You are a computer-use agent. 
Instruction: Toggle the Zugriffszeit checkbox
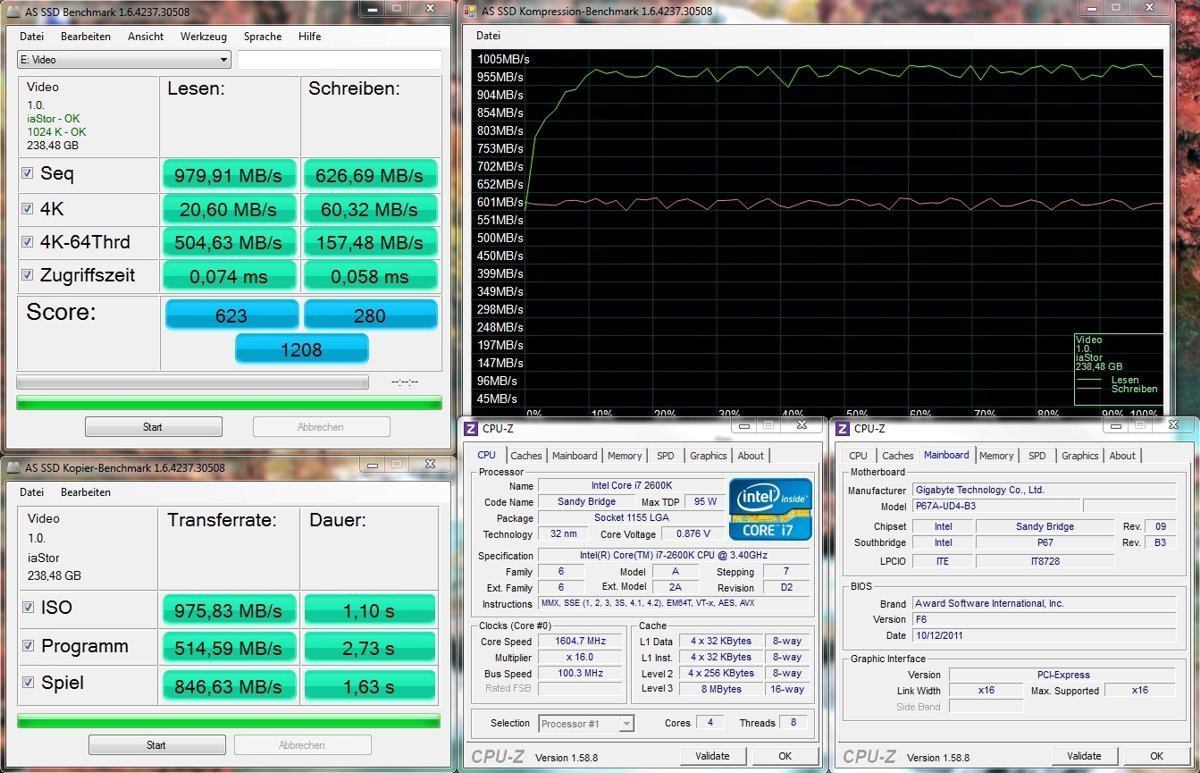click(27, 275)
